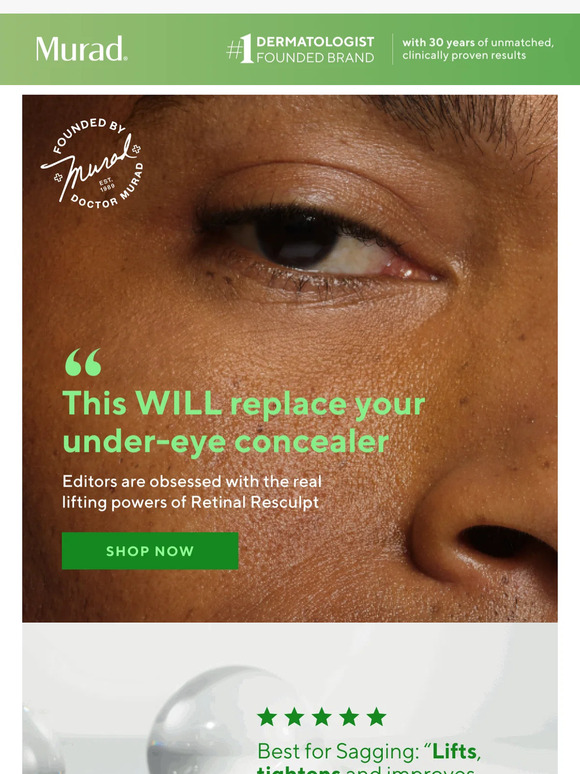This screenshot has height=774, width=580.
Task: Select the third green review star
Action: (x=321, y=717)
